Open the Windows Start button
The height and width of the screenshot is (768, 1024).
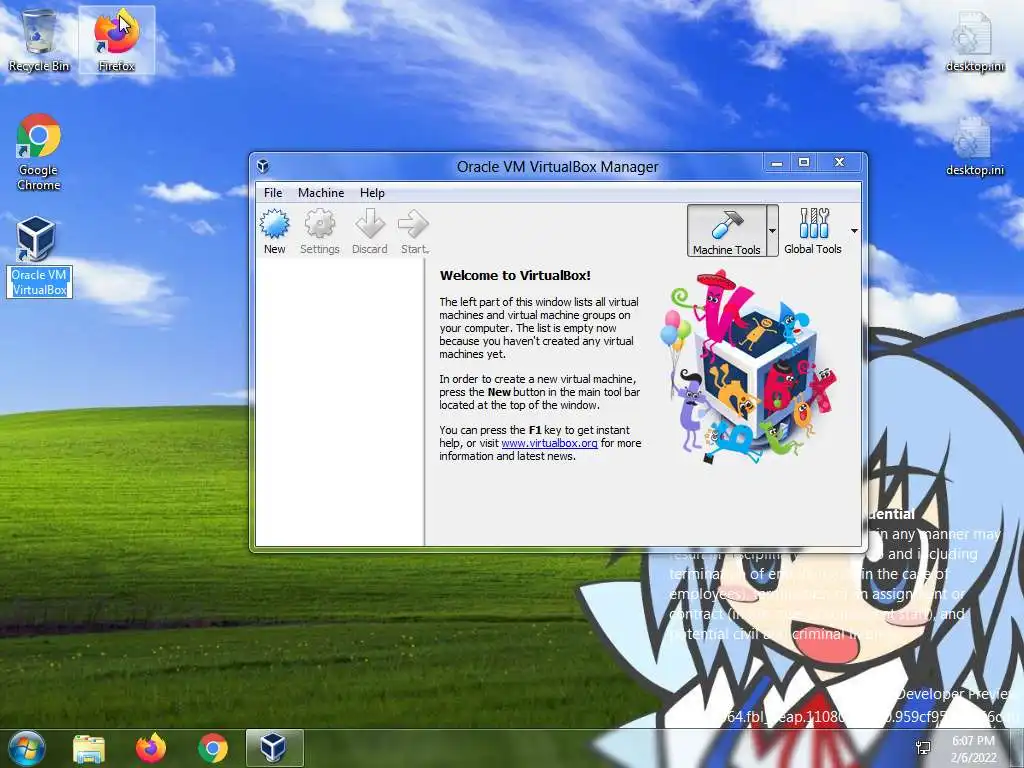(x=27, y=748)
